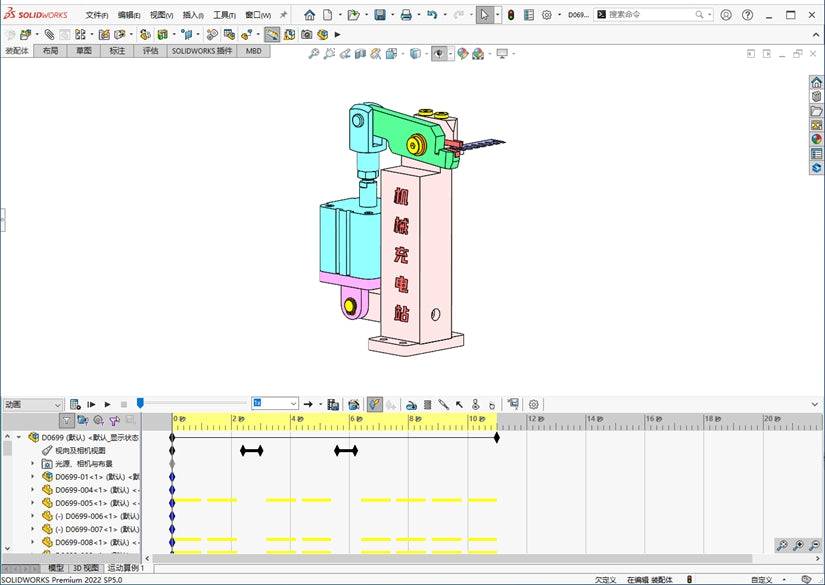Click the 2 秒 mark on timeline ruler
The height and width of the screenshot is (585, 825).
238,419
